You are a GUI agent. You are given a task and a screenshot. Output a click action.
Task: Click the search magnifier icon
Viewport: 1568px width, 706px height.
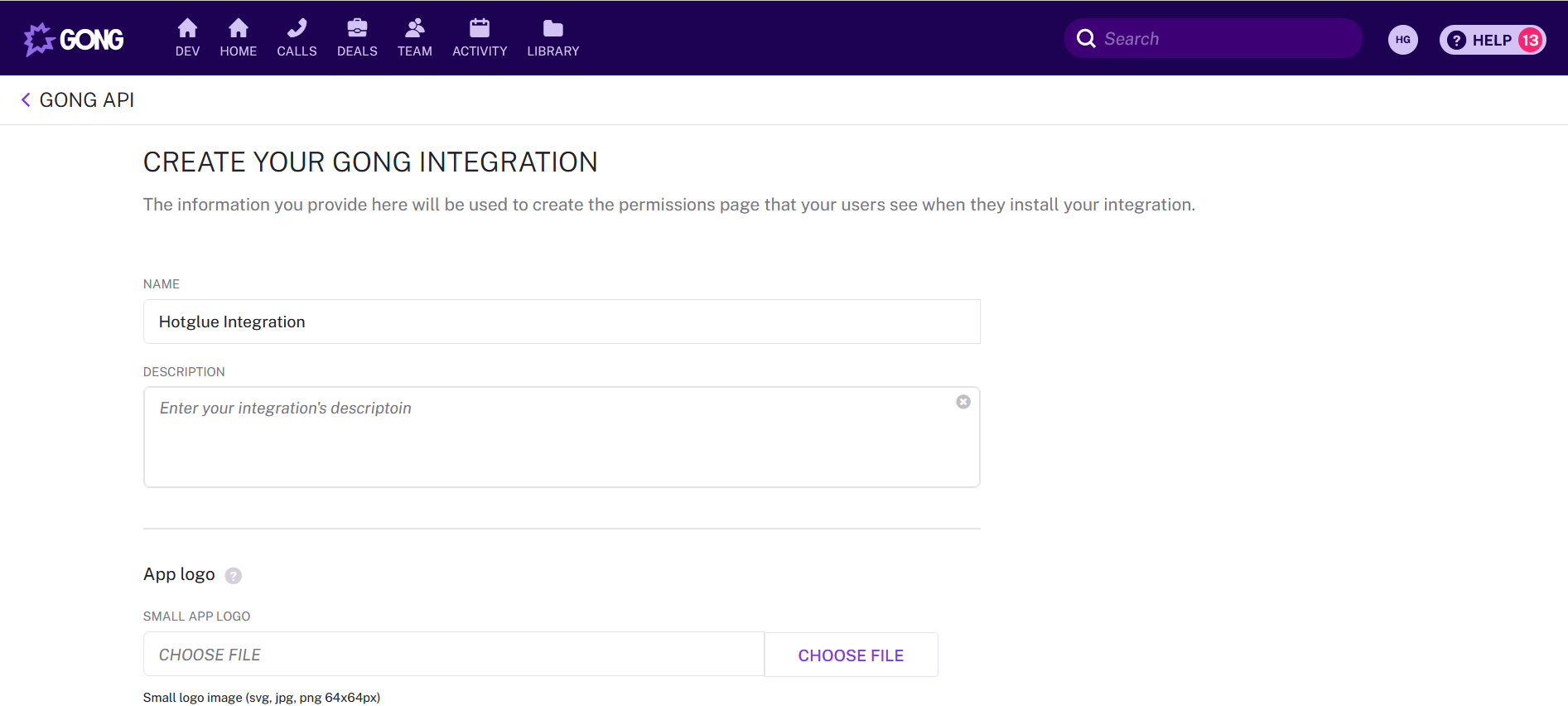click(1086, 38)
